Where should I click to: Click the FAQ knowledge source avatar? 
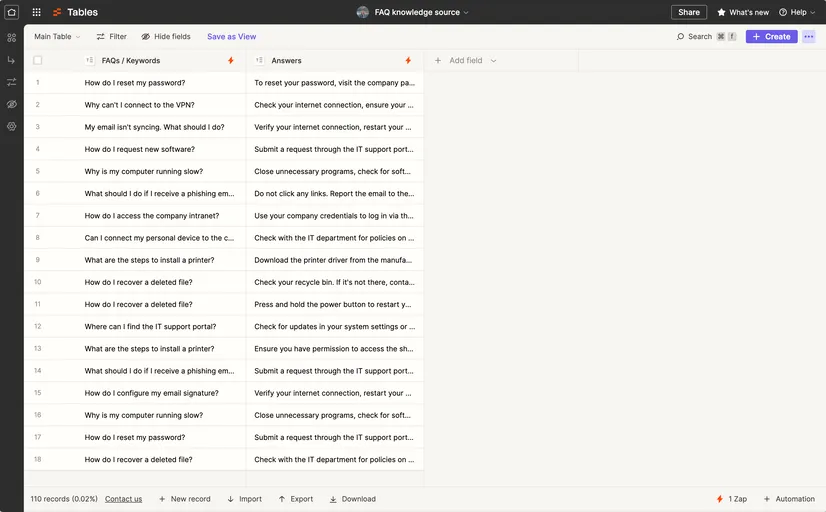coord(363,12)
